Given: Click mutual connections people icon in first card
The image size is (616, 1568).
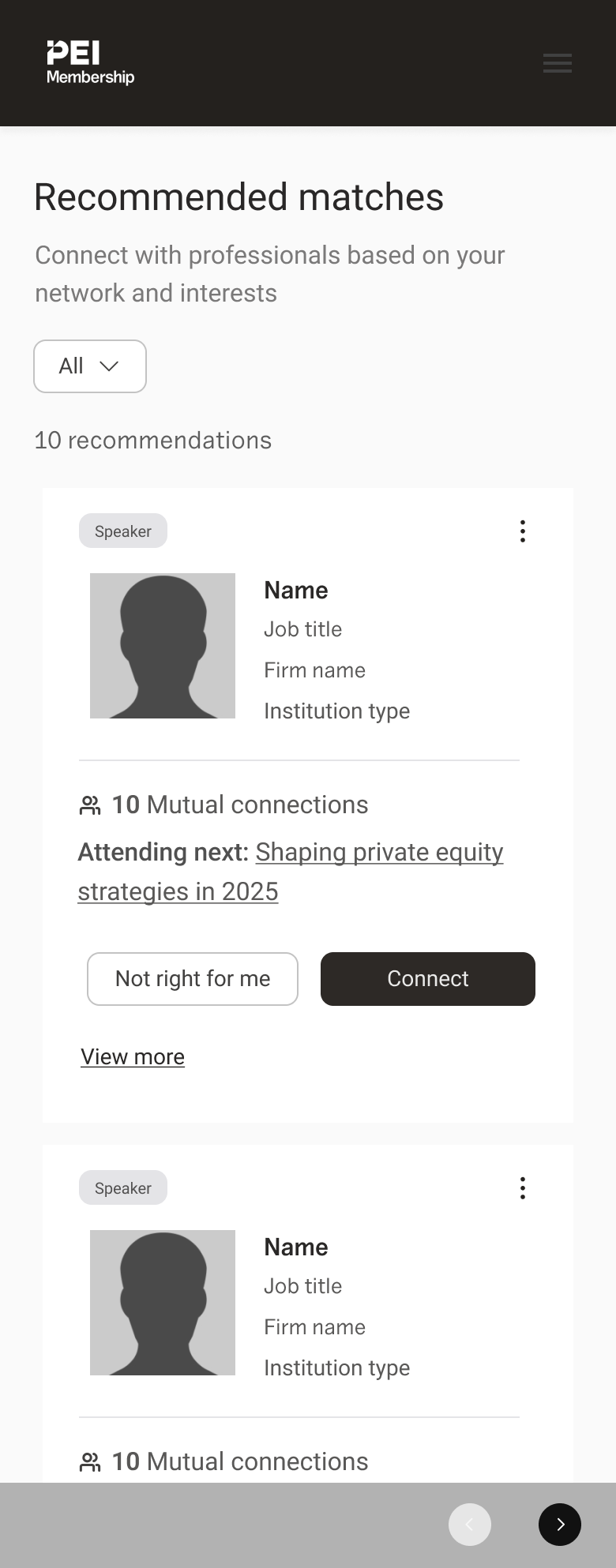Looking at the screenshot, I should tap(91, 805).
